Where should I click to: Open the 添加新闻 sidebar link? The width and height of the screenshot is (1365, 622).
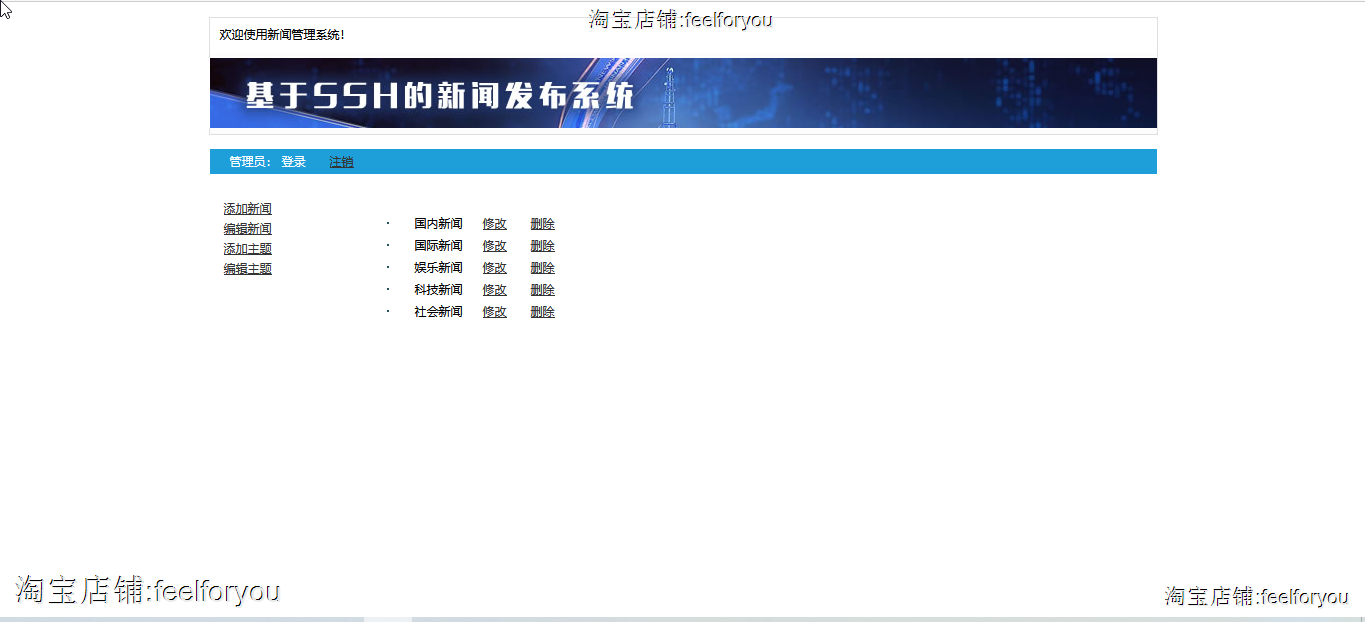pyautogui.click(x=247, y=209)
